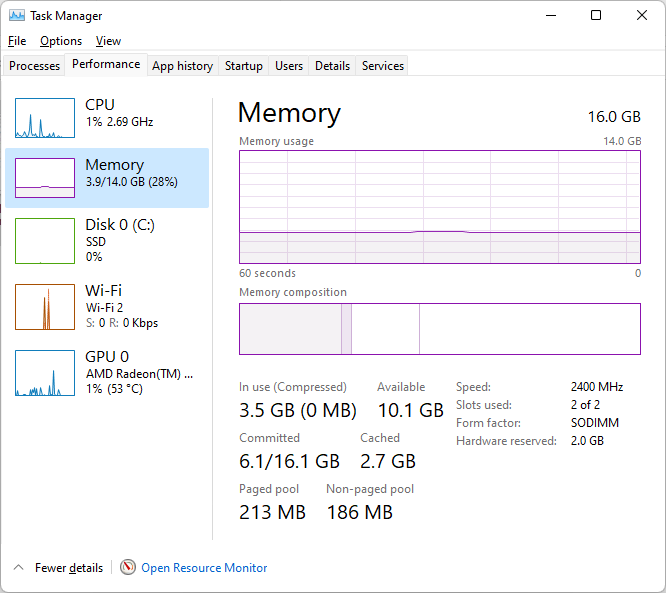Viewport: 666px width, 593px height.
Task: Click the Task Manager app icon in title bar
Action: tap(17, 16)
